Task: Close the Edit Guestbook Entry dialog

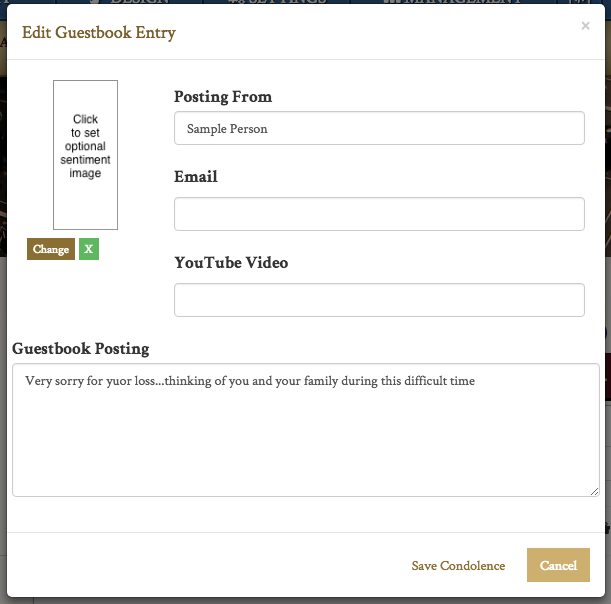Action: pos(585,26)
